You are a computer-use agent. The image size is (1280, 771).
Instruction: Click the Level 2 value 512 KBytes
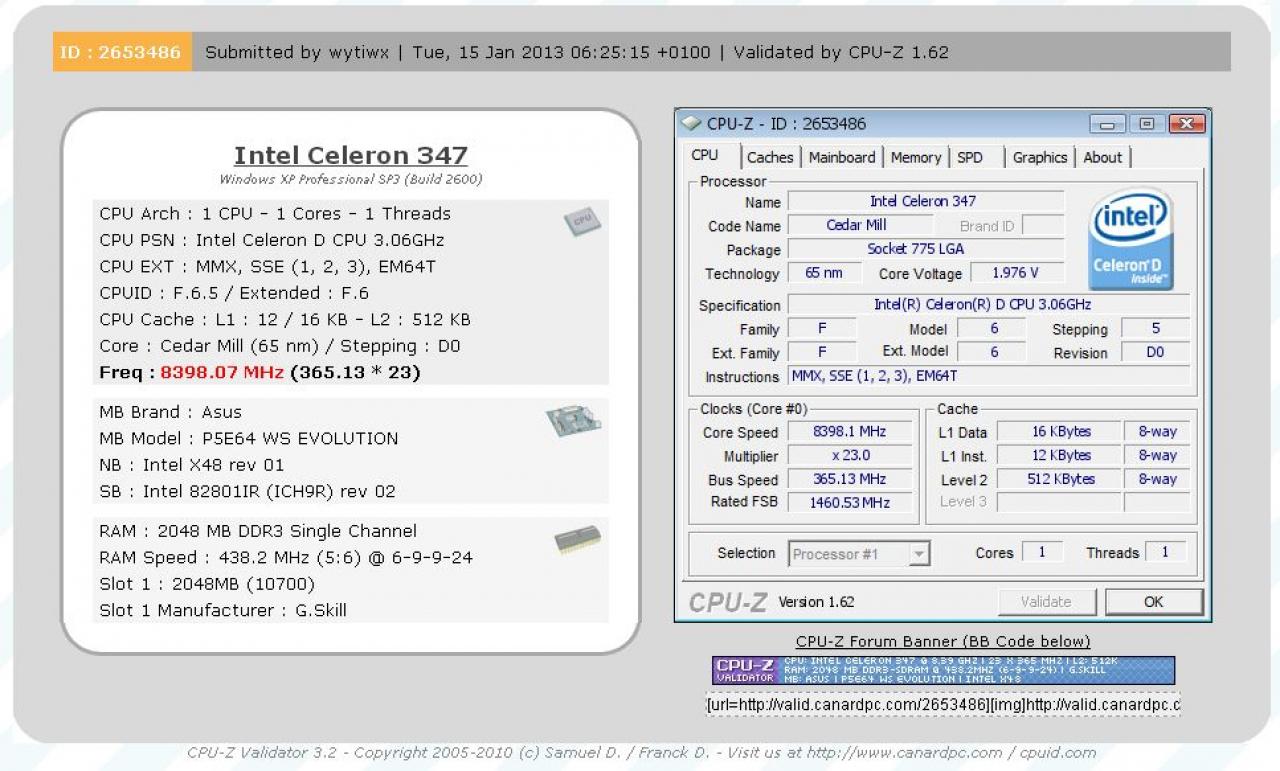click(x=1061, y=479)
